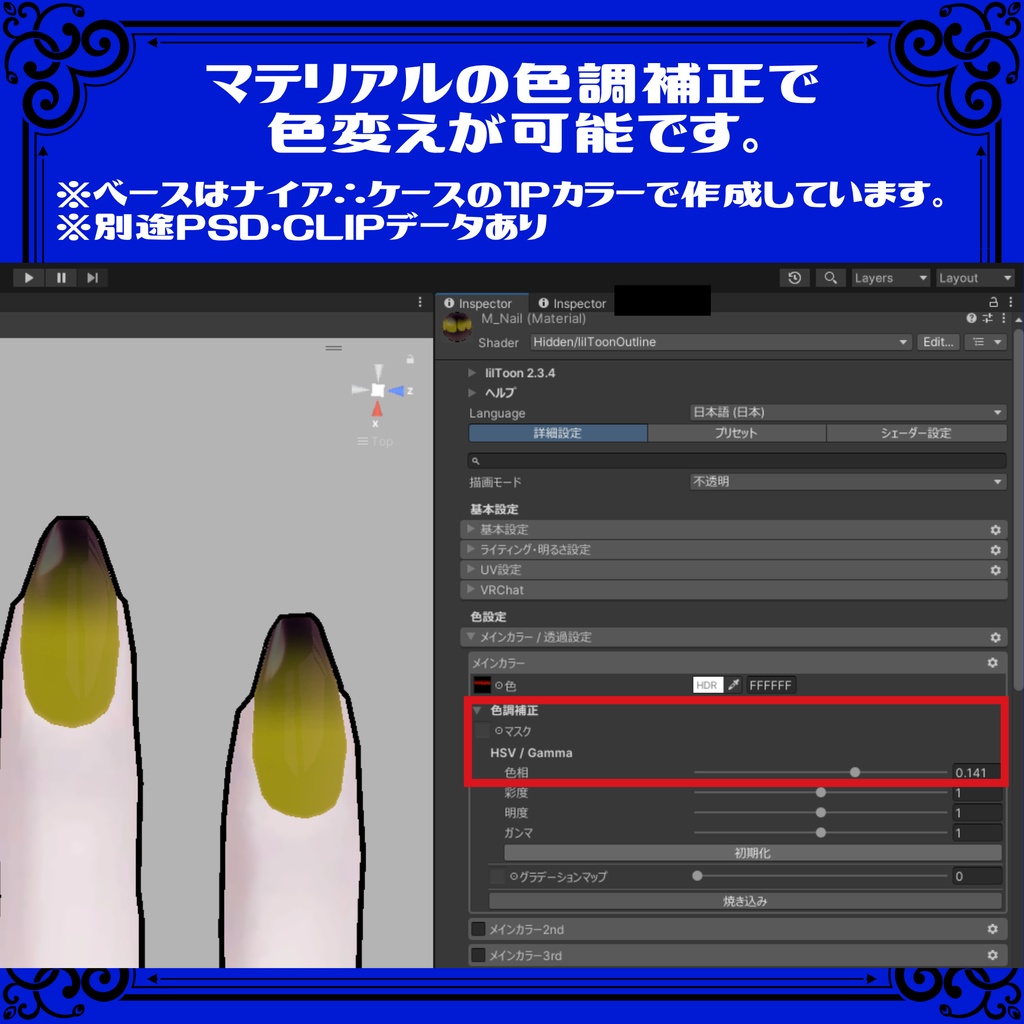Click gear icon on メインカラー / 透過設定 row

[x=995, y=637]
